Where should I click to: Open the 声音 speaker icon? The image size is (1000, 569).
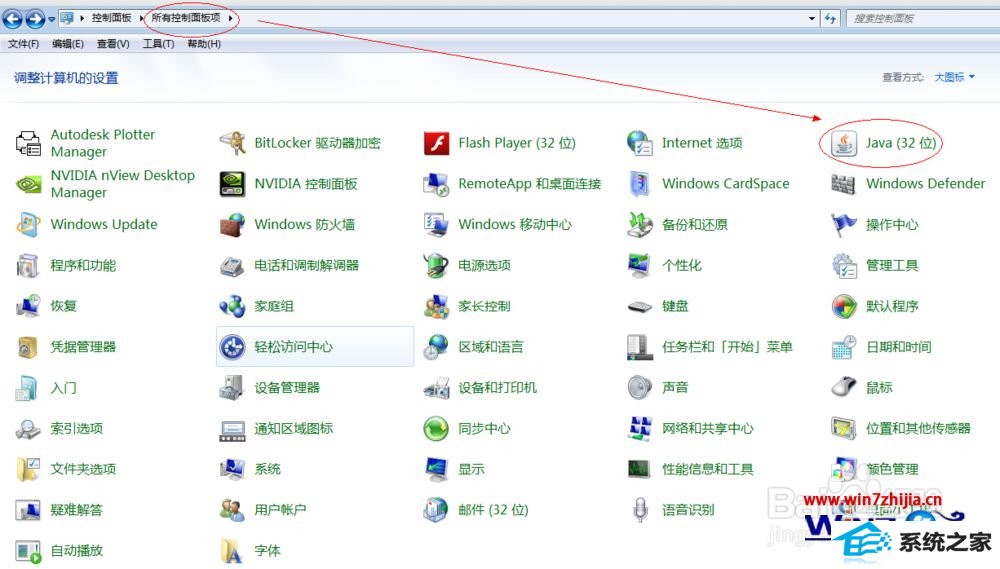click(640, 388)
